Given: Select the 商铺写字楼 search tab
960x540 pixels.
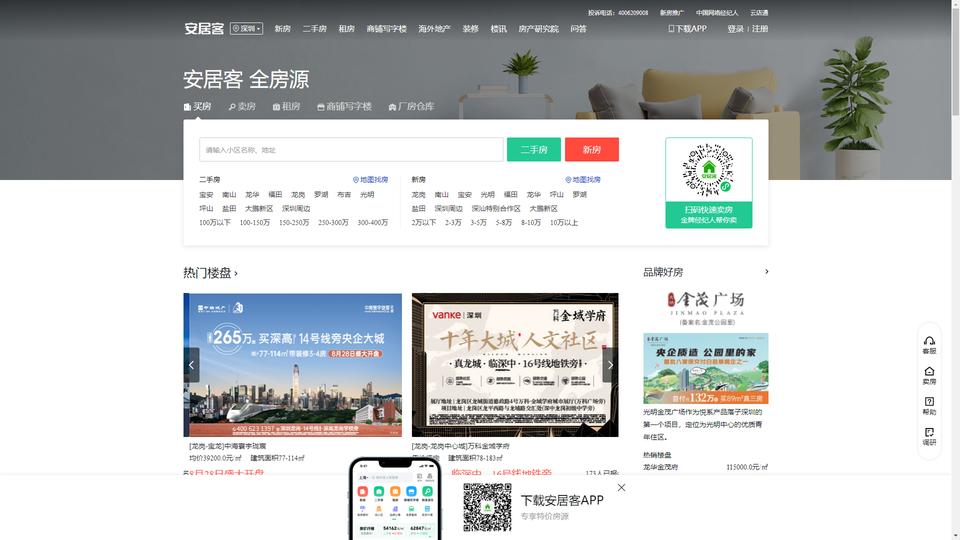Looking at the screenshot, I should point(344,107).
